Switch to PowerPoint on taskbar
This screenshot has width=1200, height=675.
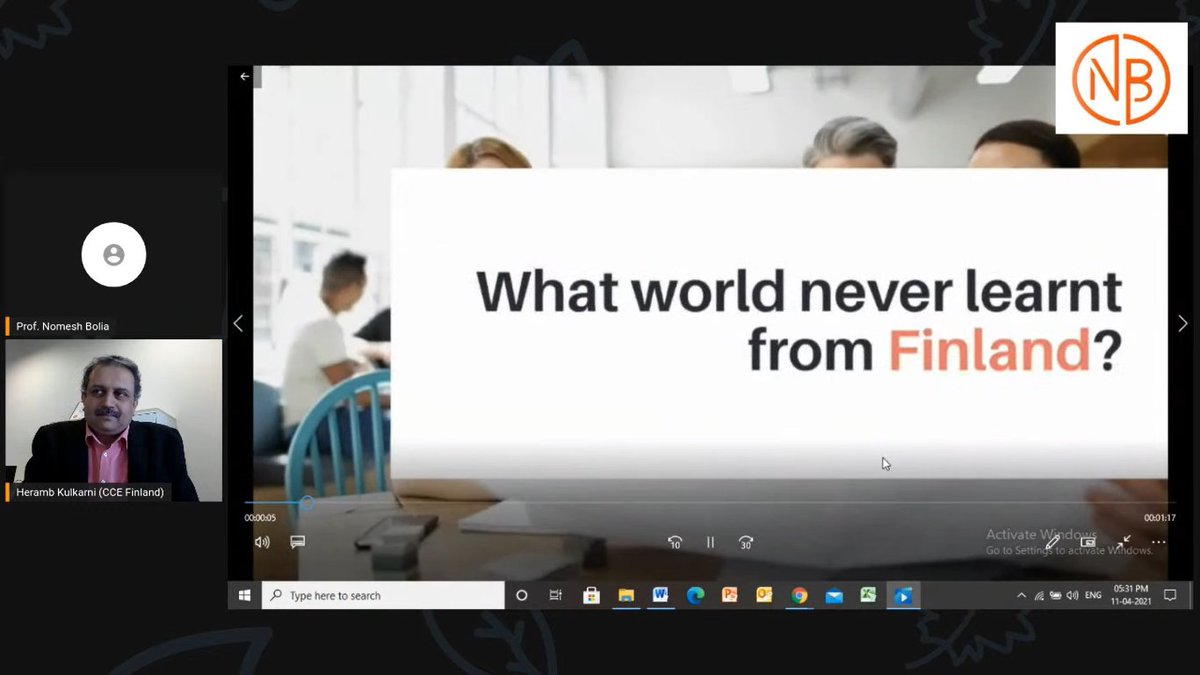click(x=729, y=595)
